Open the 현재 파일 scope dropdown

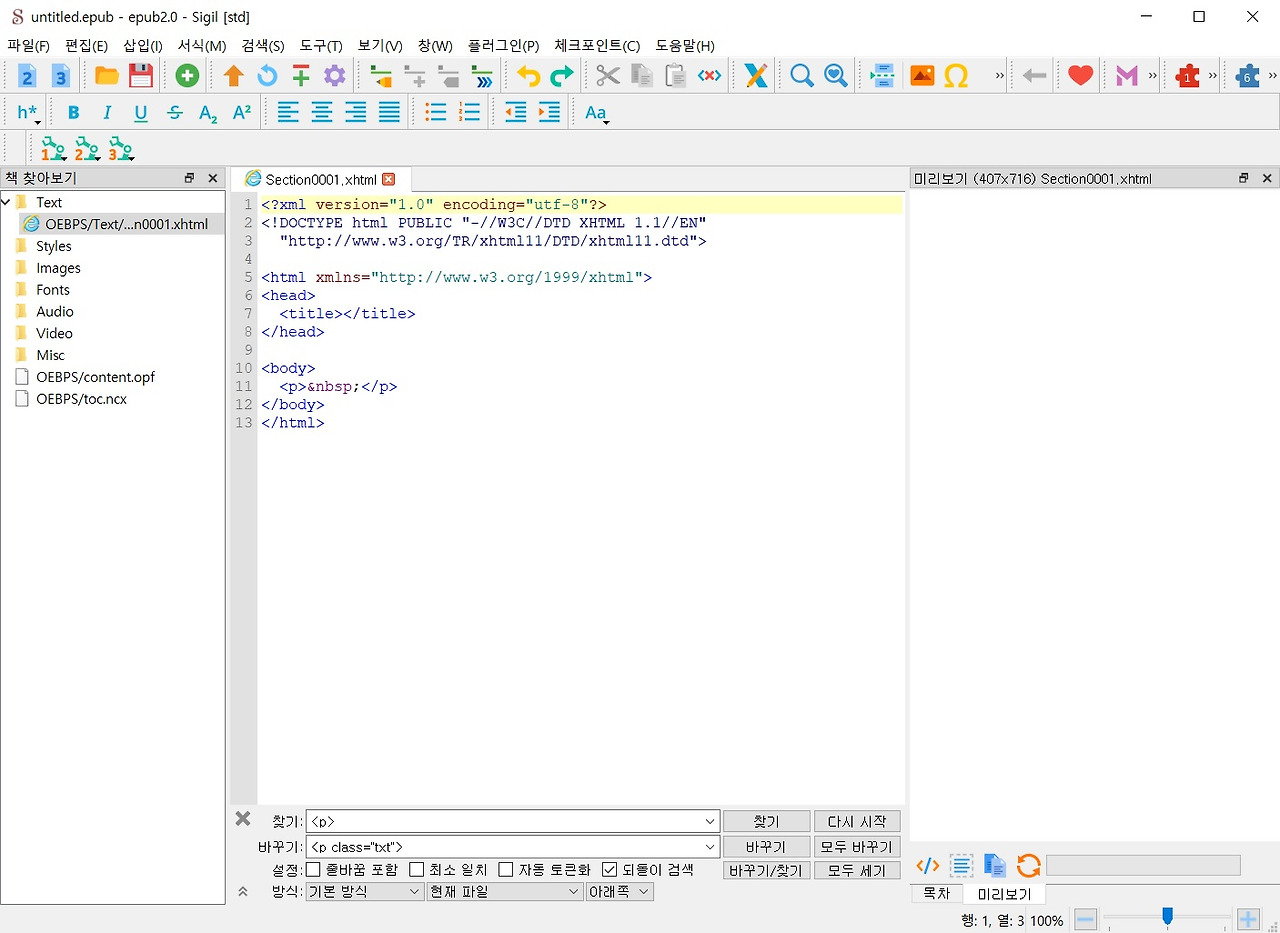(x=504, y=891)
